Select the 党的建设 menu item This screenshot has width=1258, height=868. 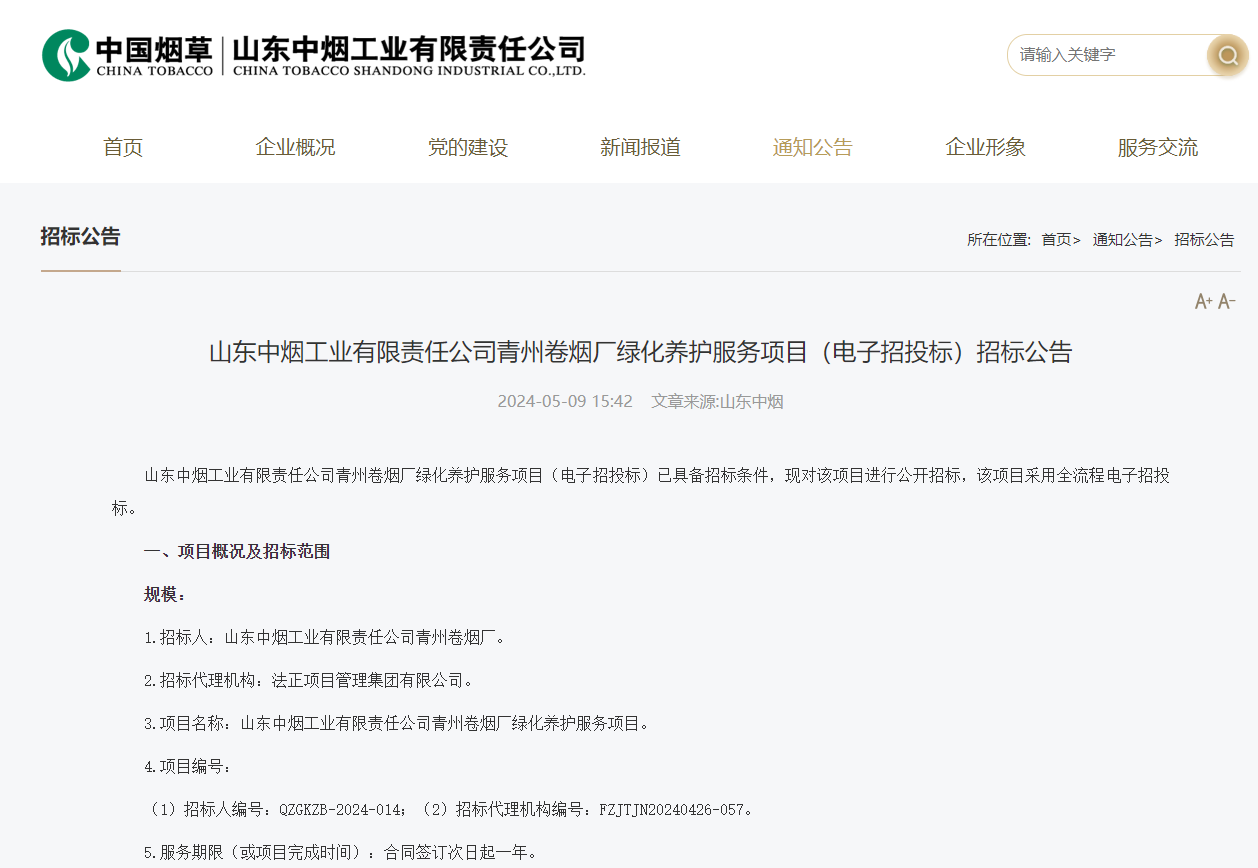click(x=467, y=146)
